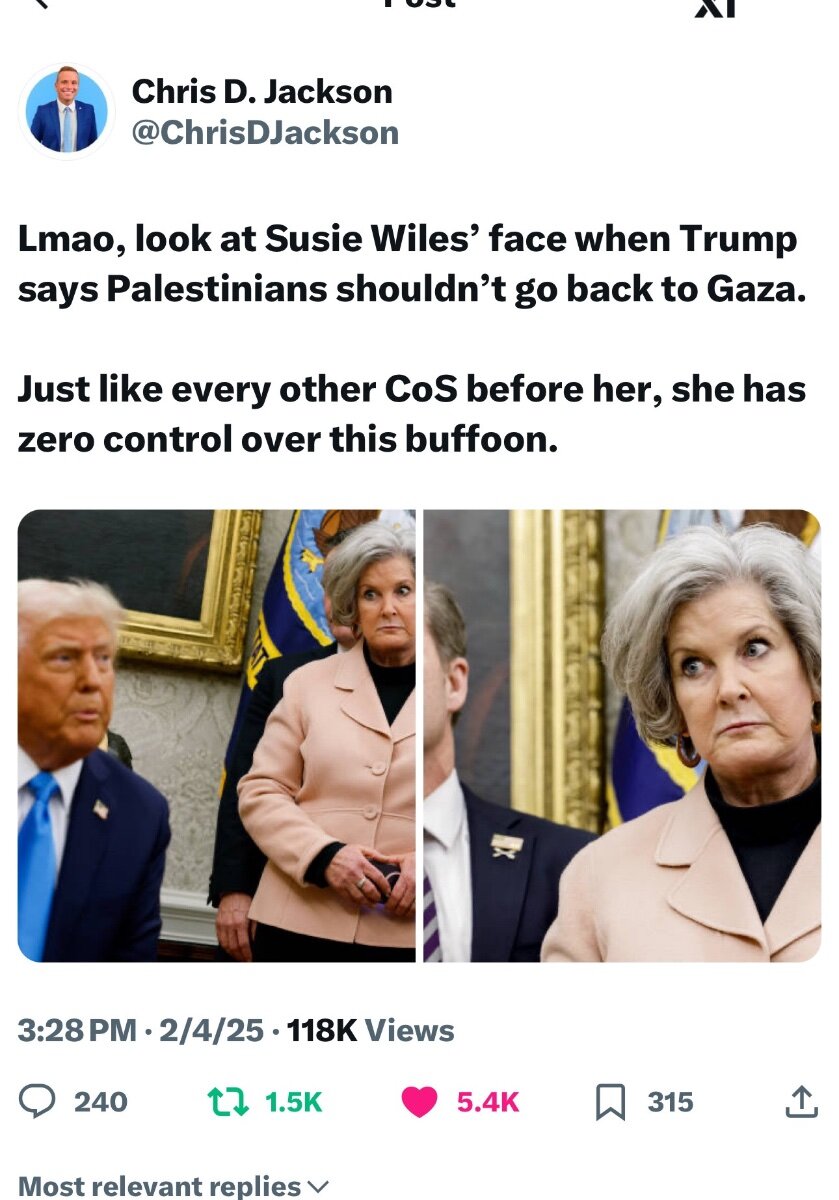This screenshot has width=839, height=1200.
Task: Click the Chris D. Jackson display name
Action: point(262,92)
